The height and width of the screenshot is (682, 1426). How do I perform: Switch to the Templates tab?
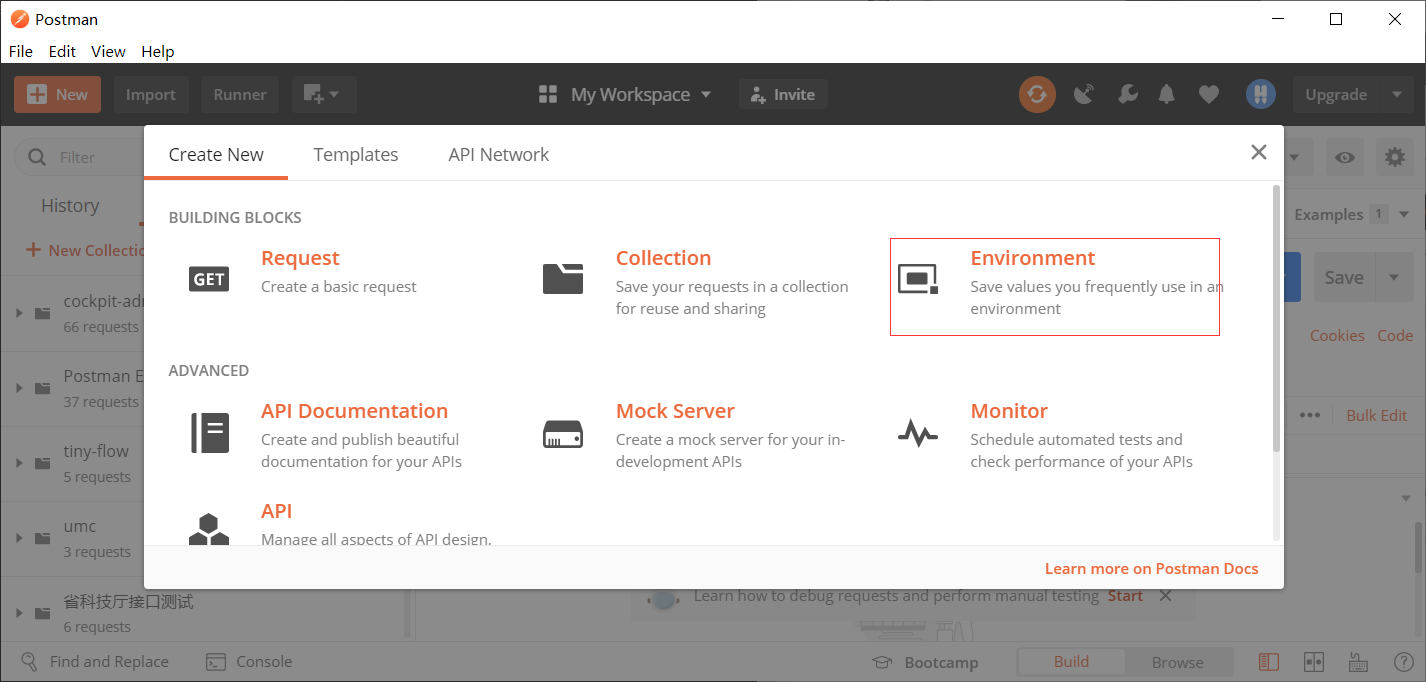point(356,154)
